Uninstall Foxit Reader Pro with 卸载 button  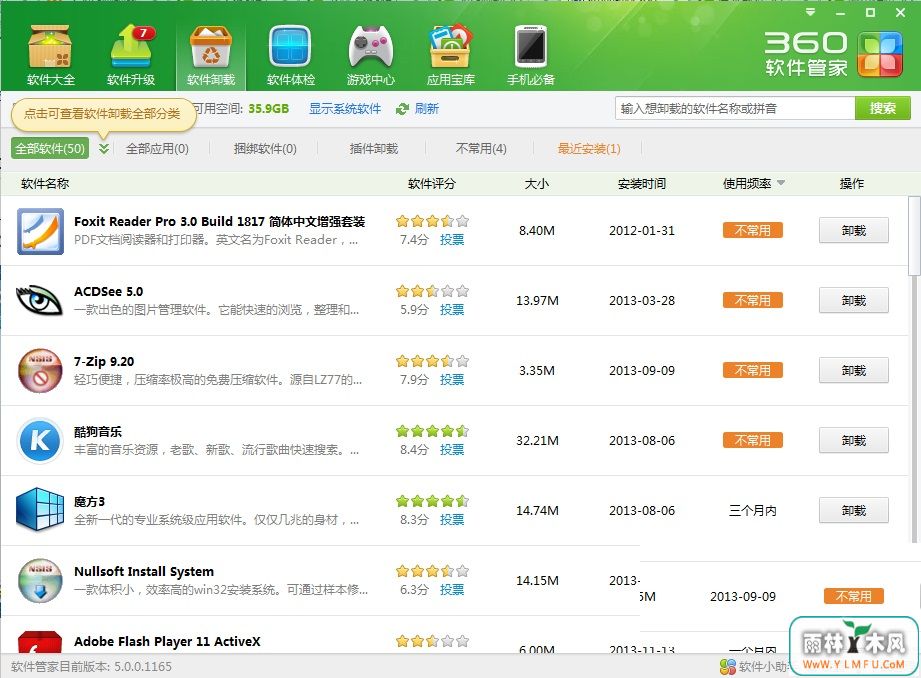[853, 230]
